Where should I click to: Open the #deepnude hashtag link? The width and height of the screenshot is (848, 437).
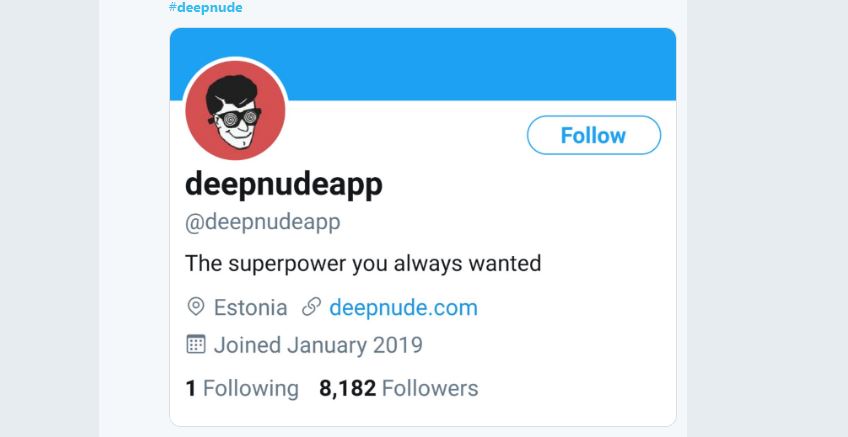tap(206, 8)
